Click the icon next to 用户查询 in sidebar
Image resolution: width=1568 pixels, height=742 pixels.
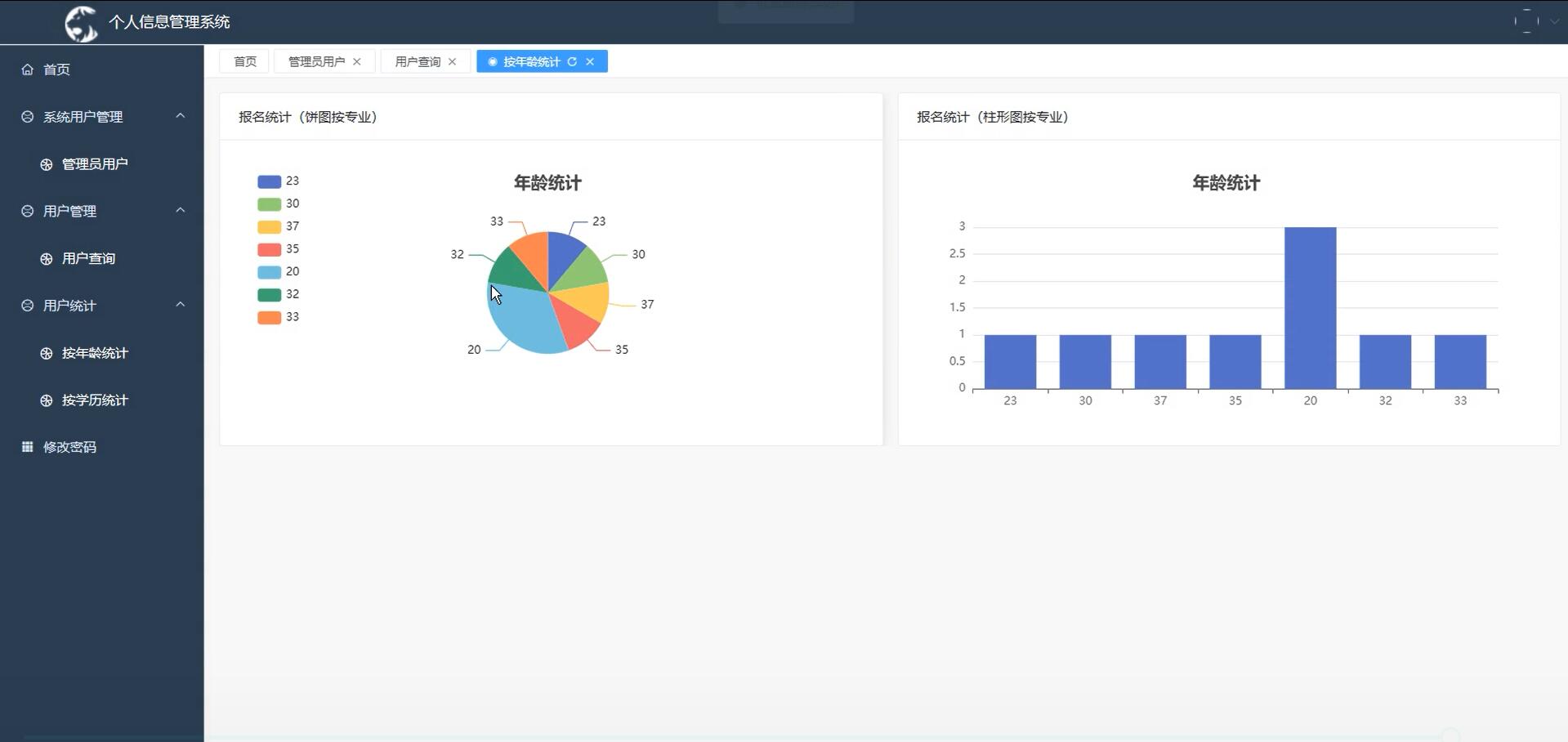tap(47, 258)
